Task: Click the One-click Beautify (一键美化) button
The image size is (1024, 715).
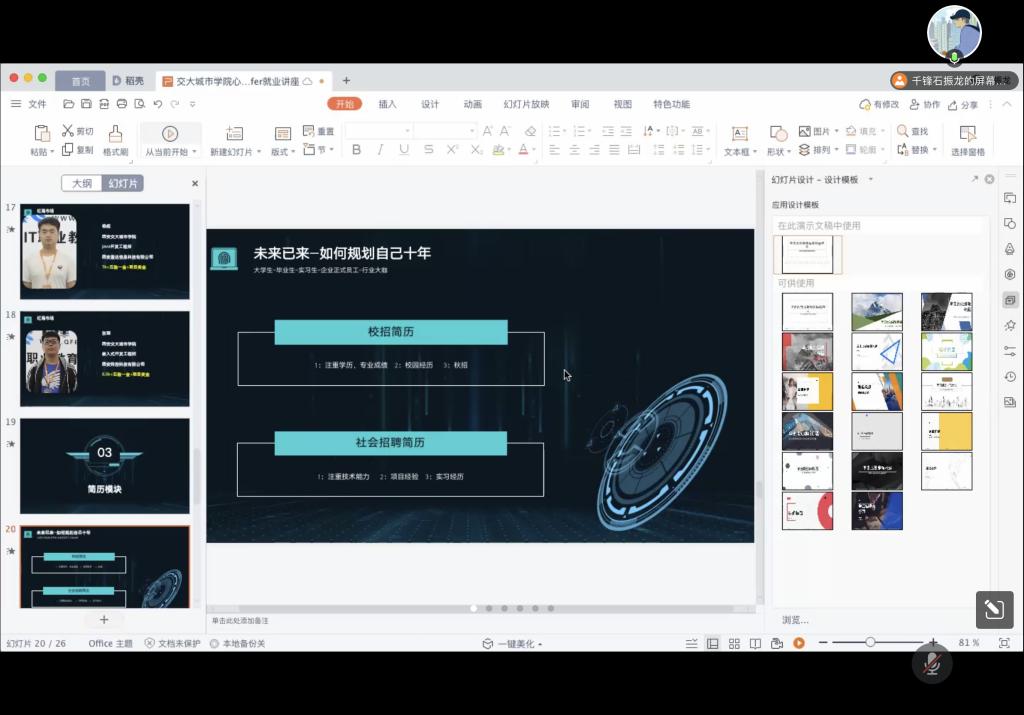Action: 512,644
